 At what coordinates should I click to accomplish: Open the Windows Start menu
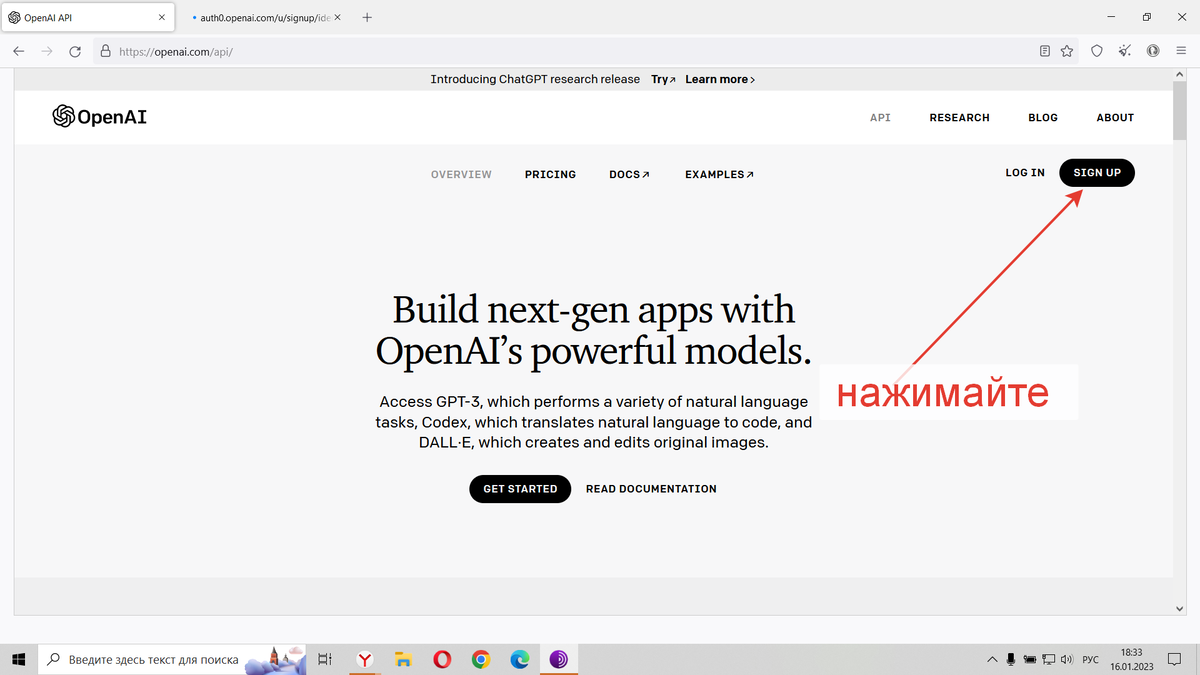[x=19, y=659]
